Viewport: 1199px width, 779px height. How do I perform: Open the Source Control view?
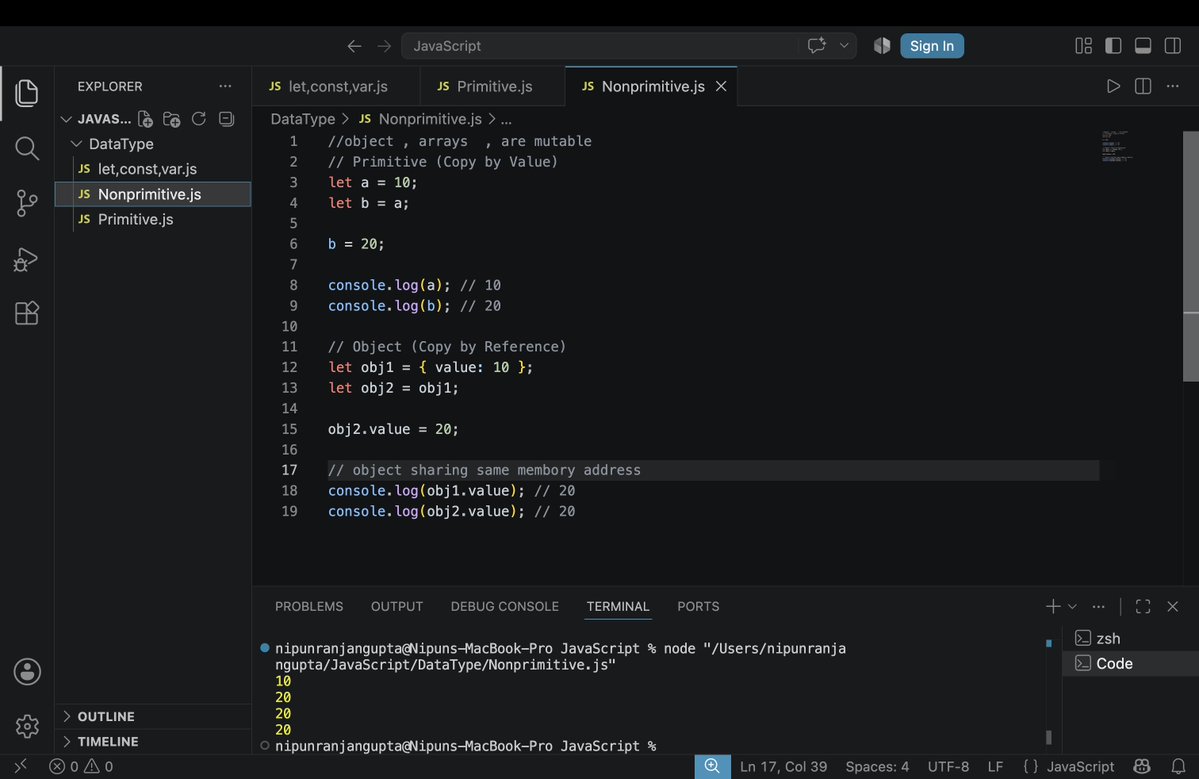[27, 203]
